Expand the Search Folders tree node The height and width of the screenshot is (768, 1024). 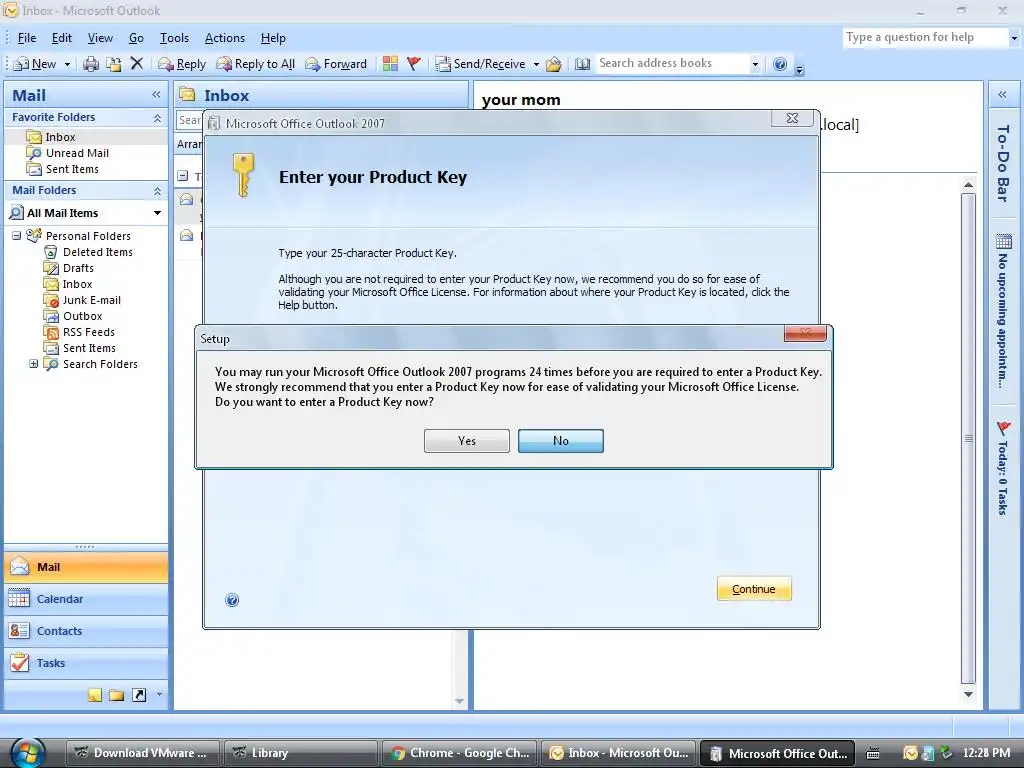(33, 364)
